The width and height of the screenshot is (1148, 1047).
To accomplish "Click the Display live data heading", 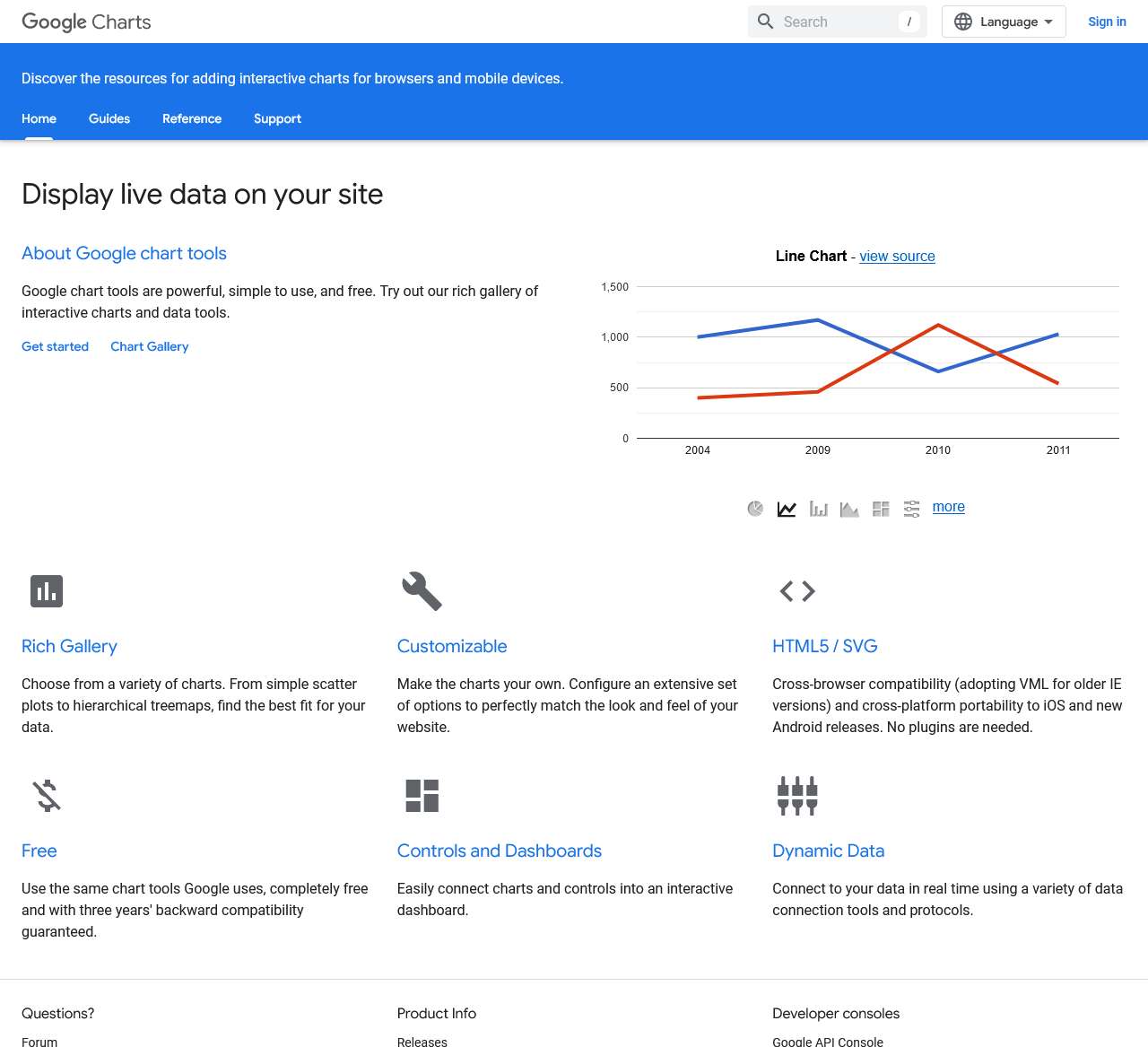I will [202, 194].
